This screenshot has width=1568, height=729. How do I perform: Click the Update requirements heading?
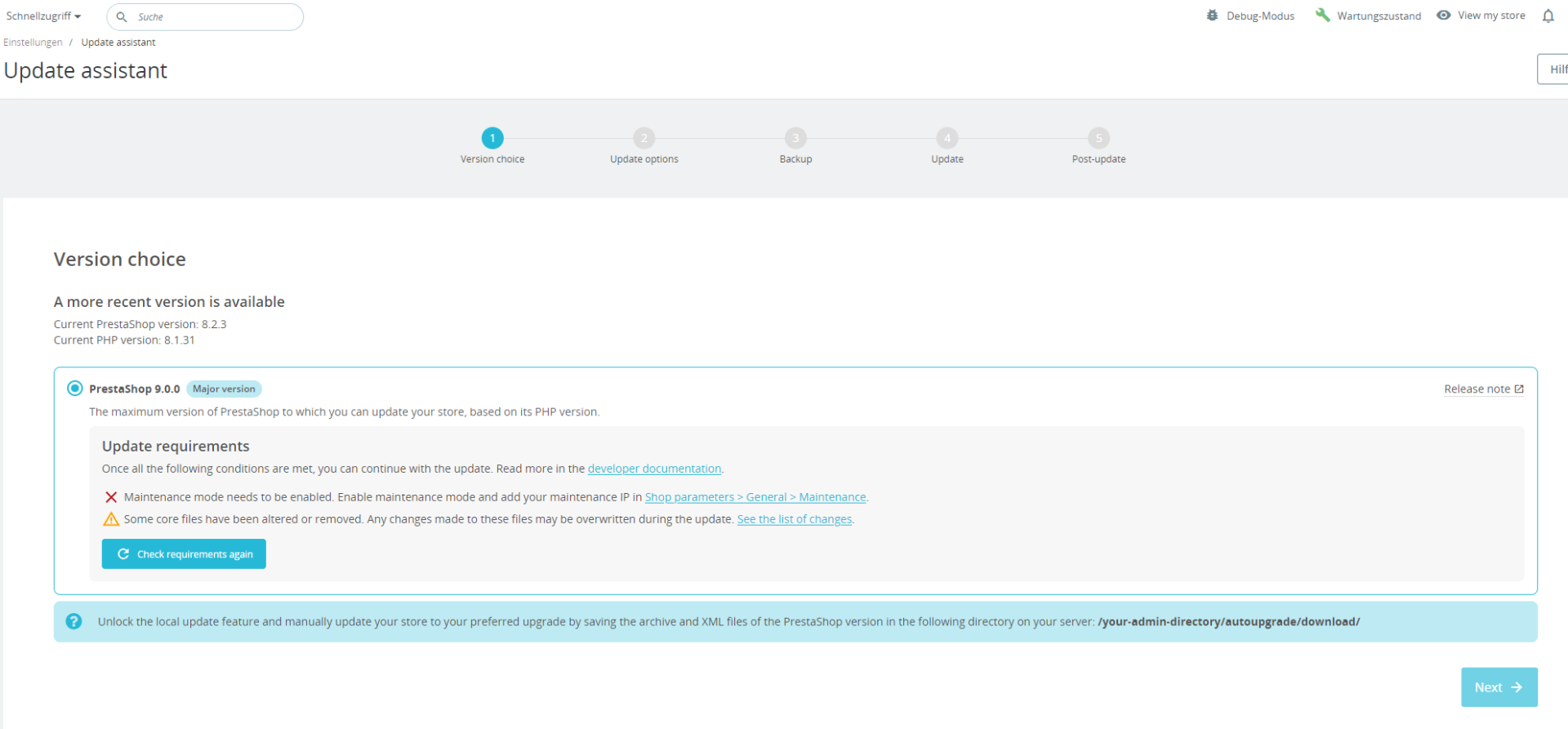coord(176,447)
